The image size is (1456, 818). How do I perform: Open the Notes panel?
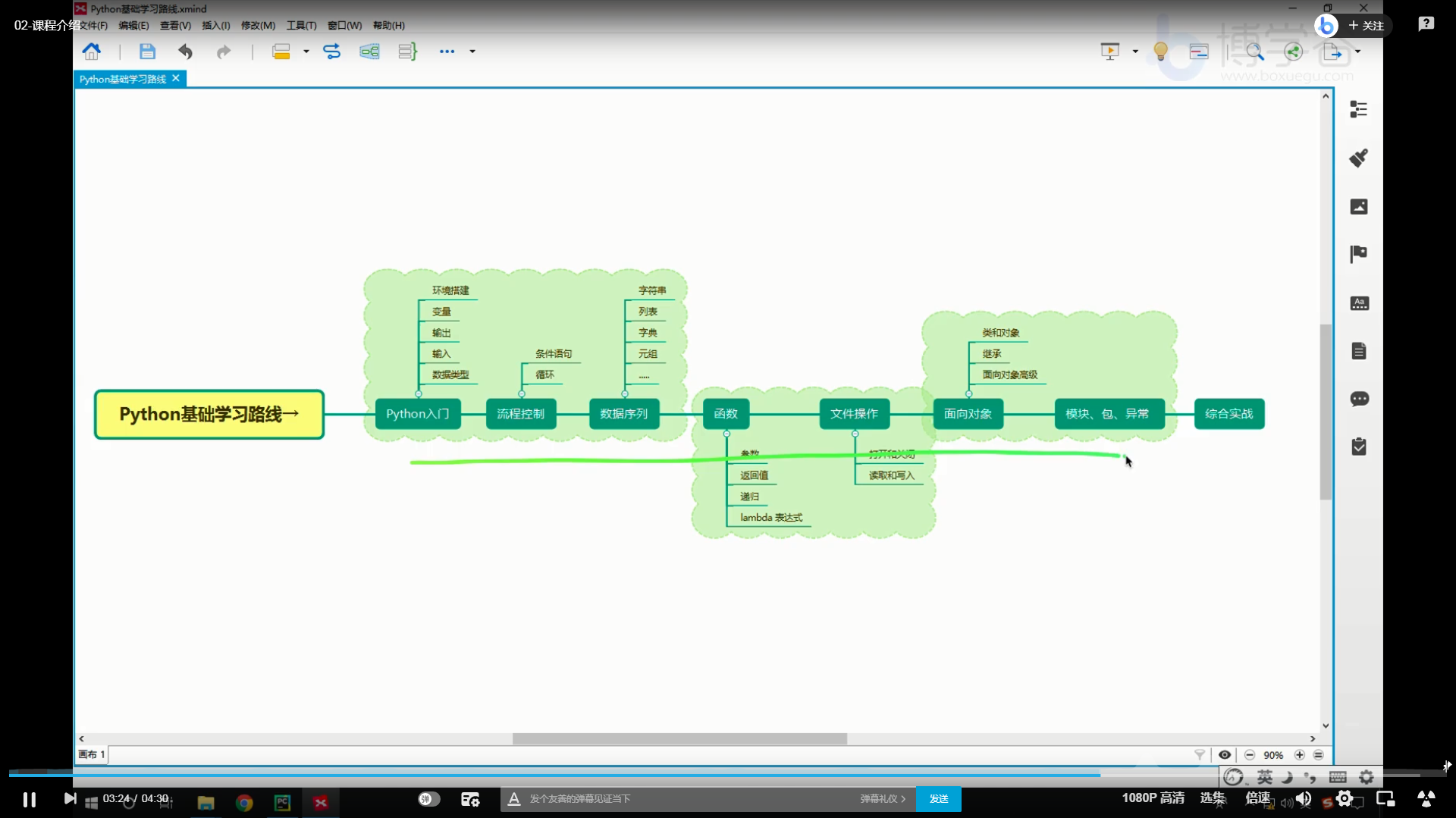(x=1359, y=351)
